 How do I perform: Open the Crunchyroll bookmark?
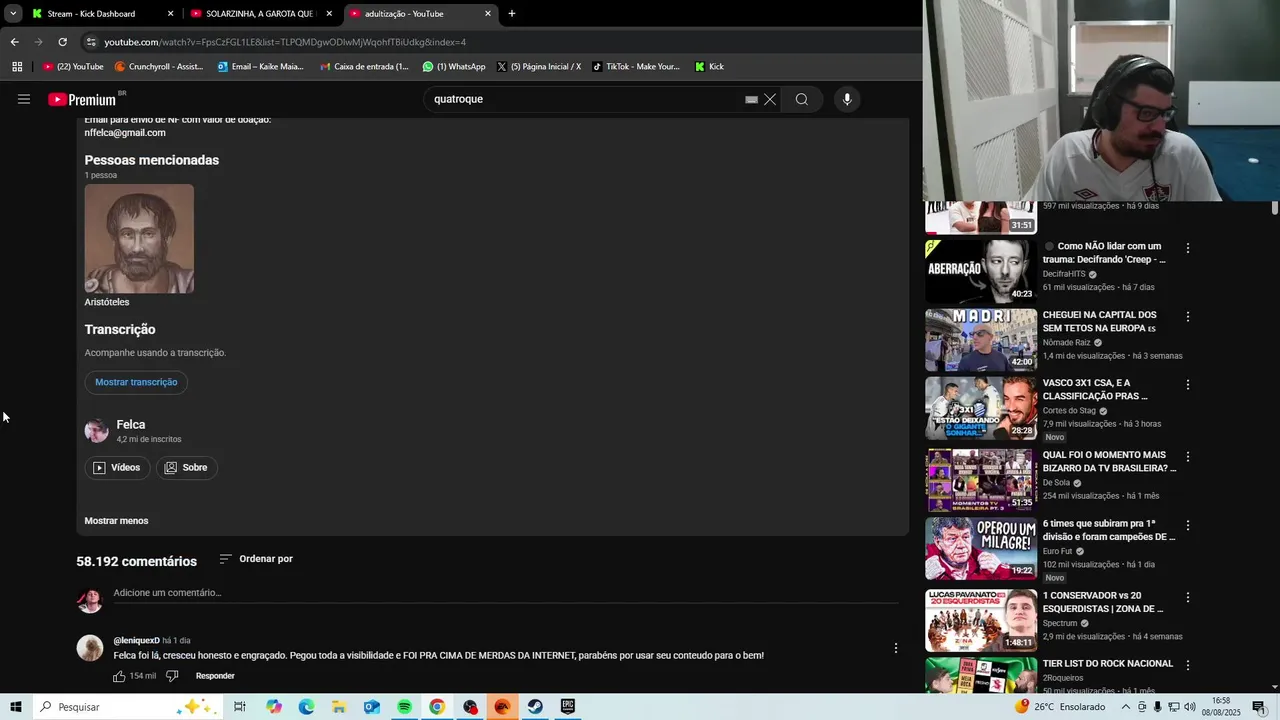160,67
